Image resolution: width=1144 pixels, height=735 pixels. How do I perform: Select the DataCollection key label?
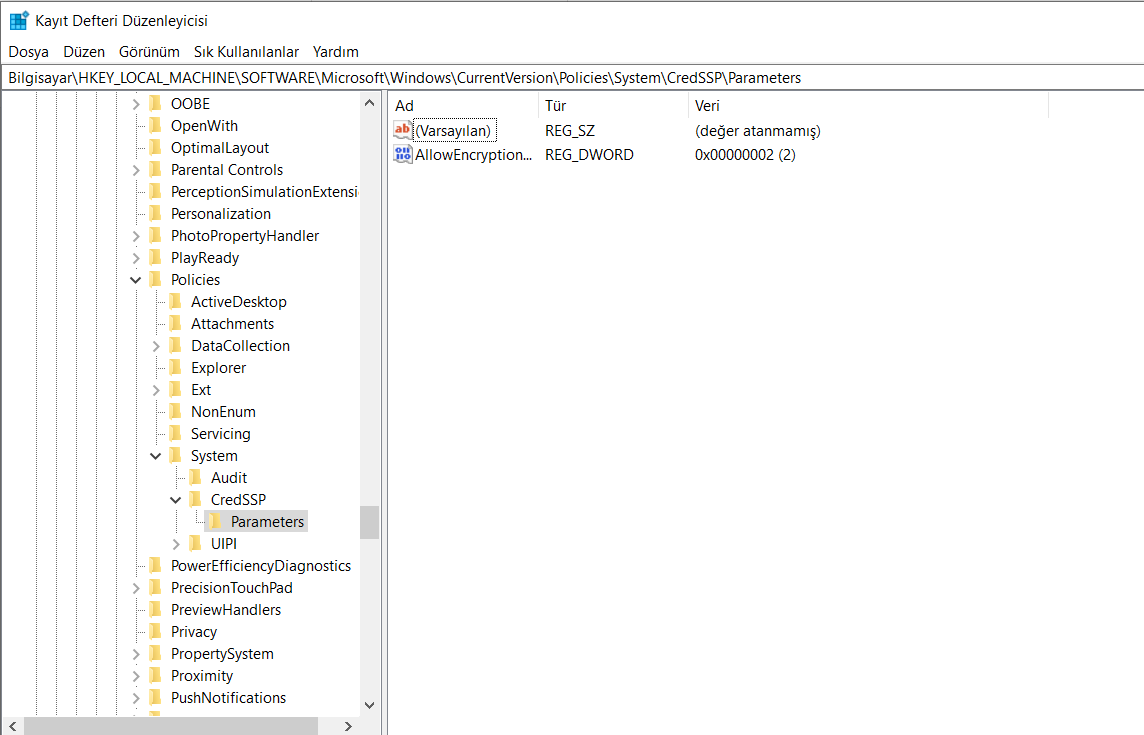pos(240,346)
